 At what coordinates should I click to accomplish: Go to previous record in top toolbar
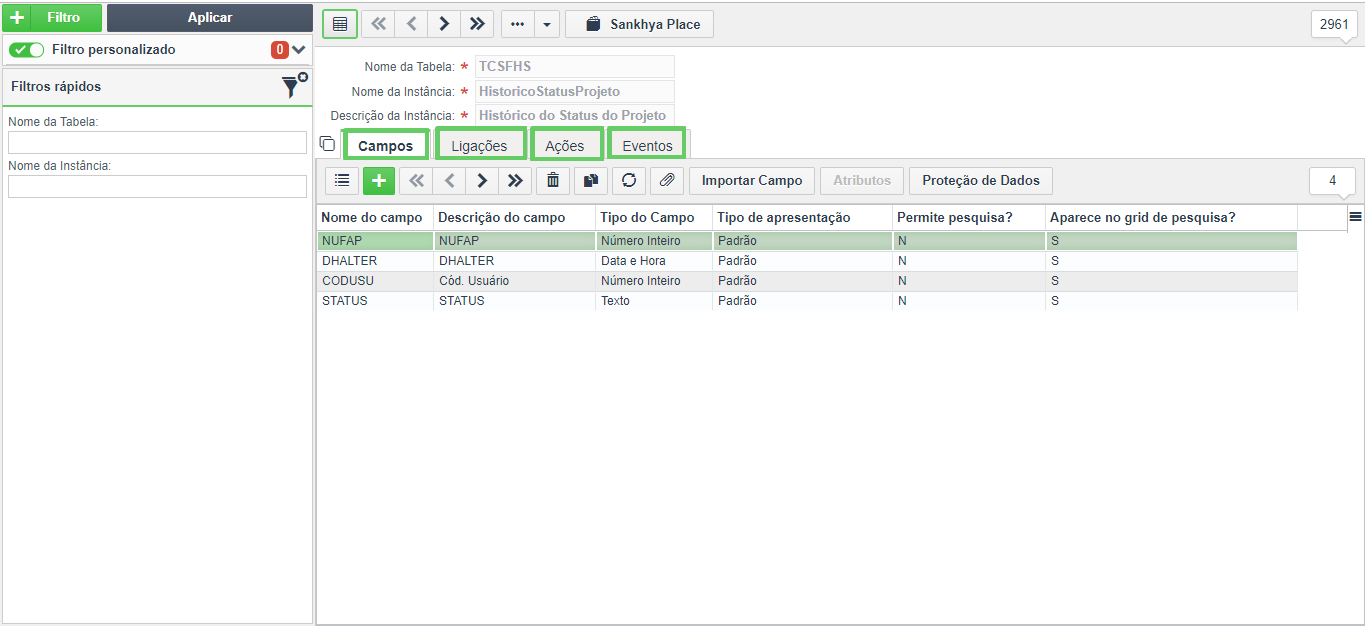[x=411, y=24]
